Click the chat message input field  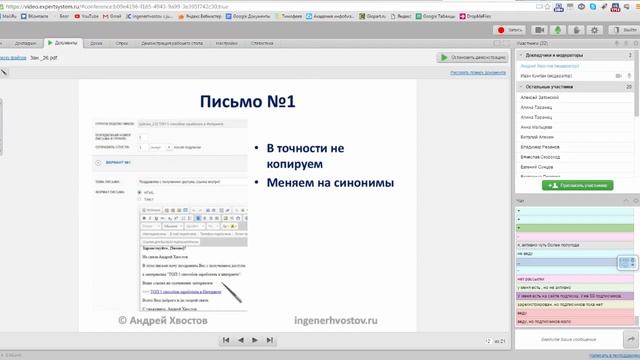pos(569,339)
